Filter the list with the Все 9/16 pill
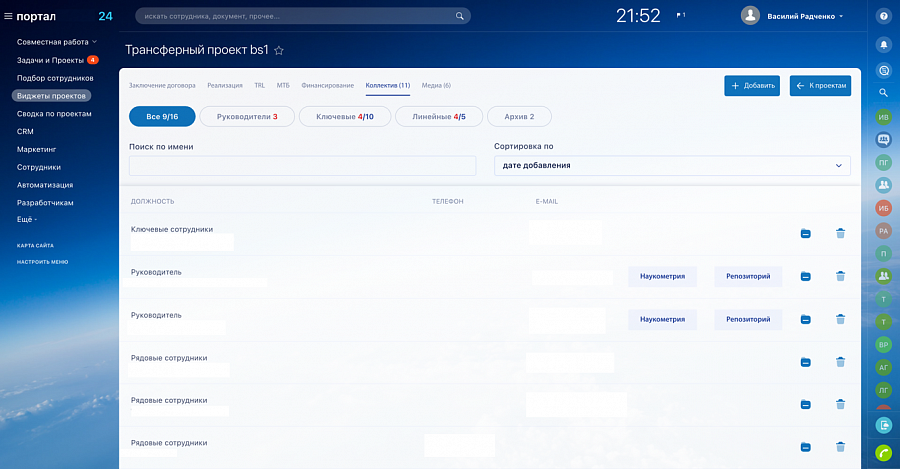The width and height of the screenshot is (900, 469). tap(162, 117)
